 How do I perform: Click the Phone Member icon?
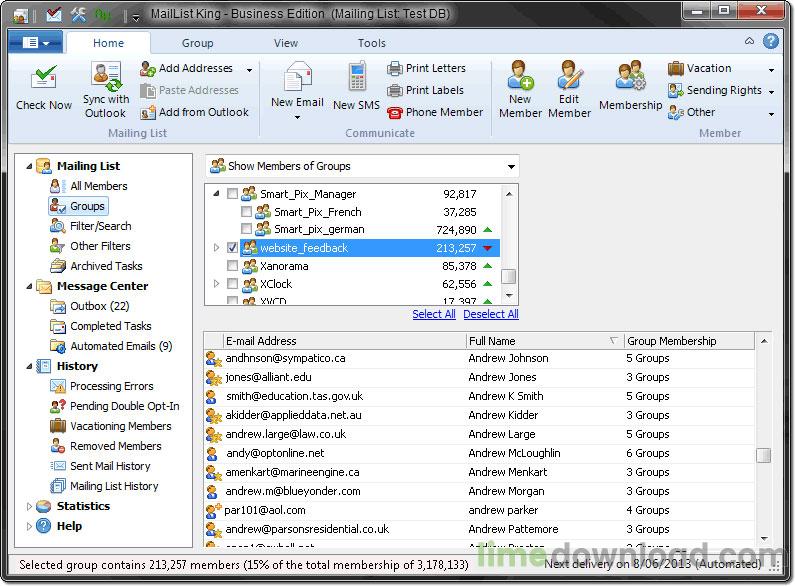[395, 113]
